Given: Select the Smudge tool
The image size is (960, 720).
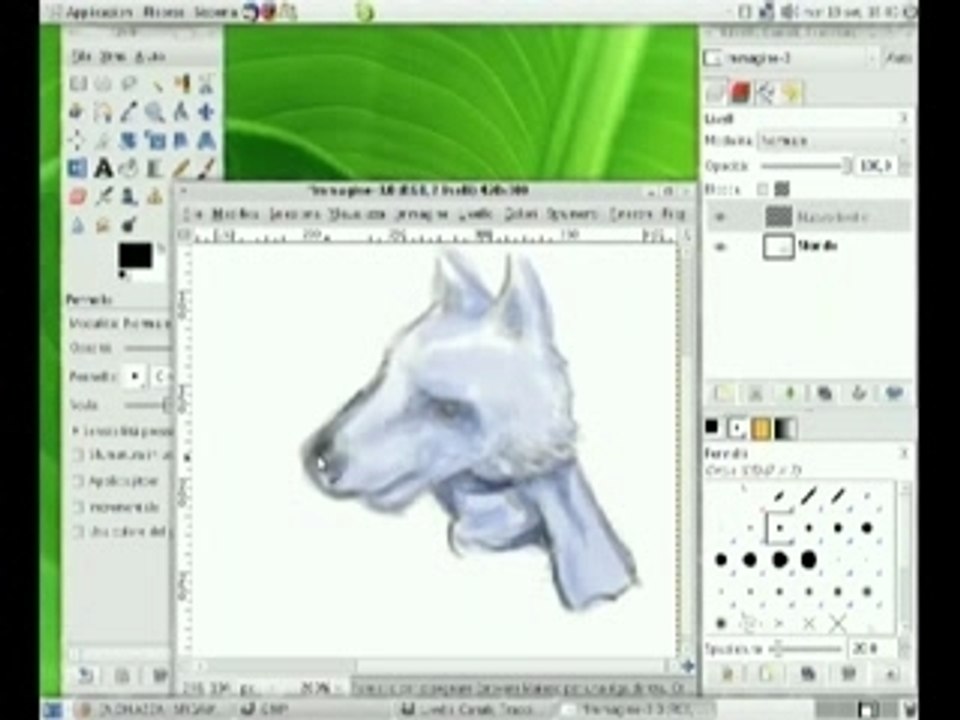Looking at the screenshot, I should 103,225.
